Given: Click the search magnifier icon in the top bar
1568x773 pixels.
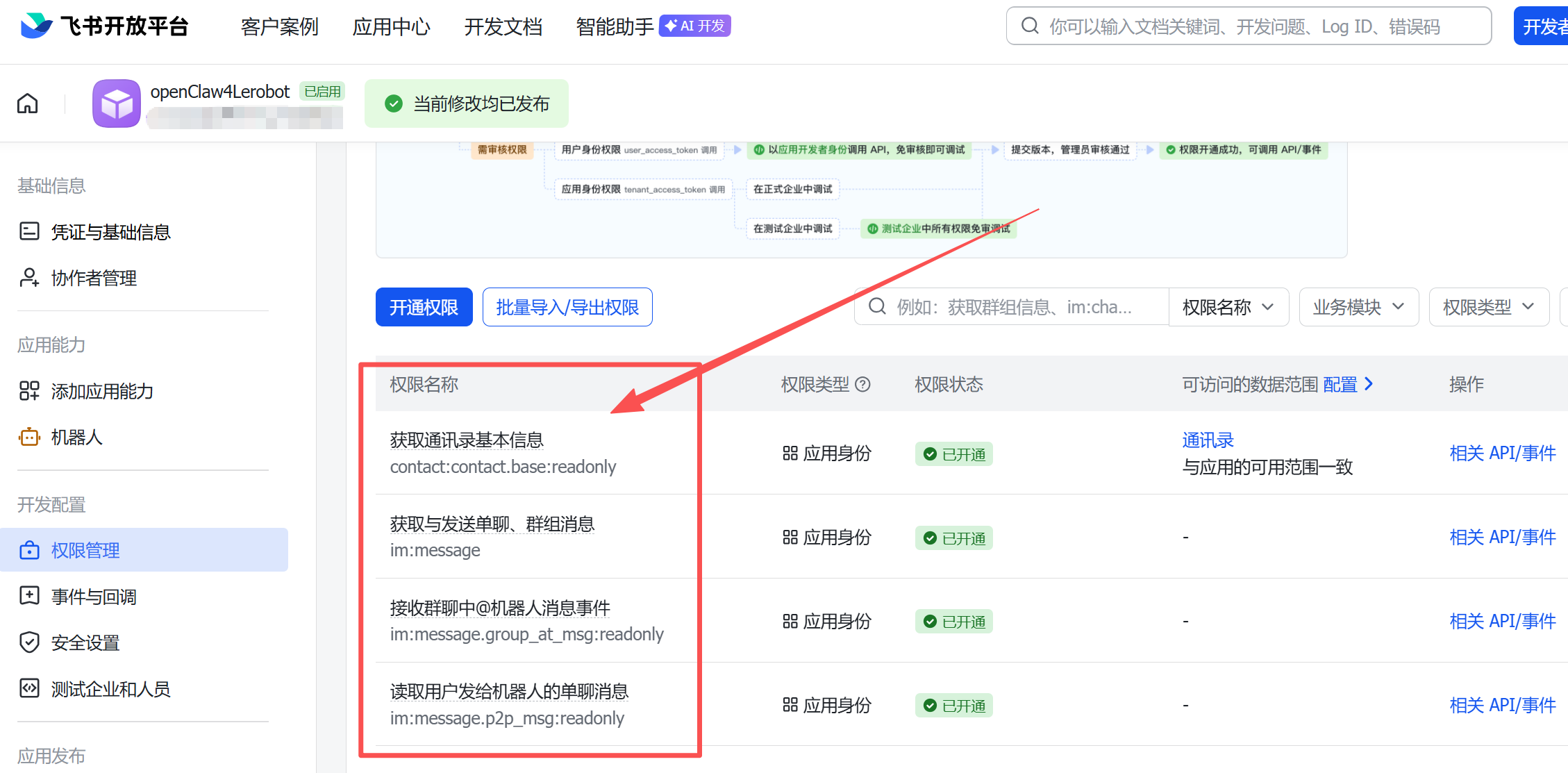Looking at the screenshot, I should click(x=1030, y=26).
